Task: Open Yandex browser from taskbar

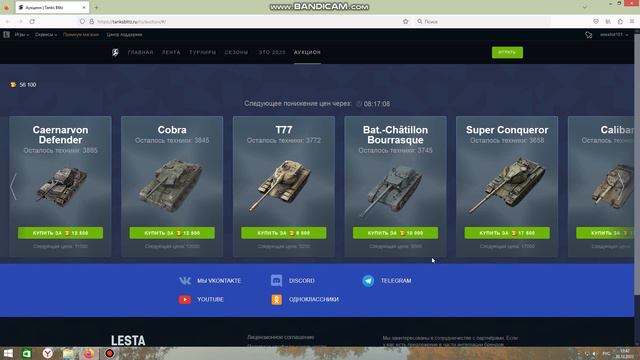Action: tap(48, 353)
